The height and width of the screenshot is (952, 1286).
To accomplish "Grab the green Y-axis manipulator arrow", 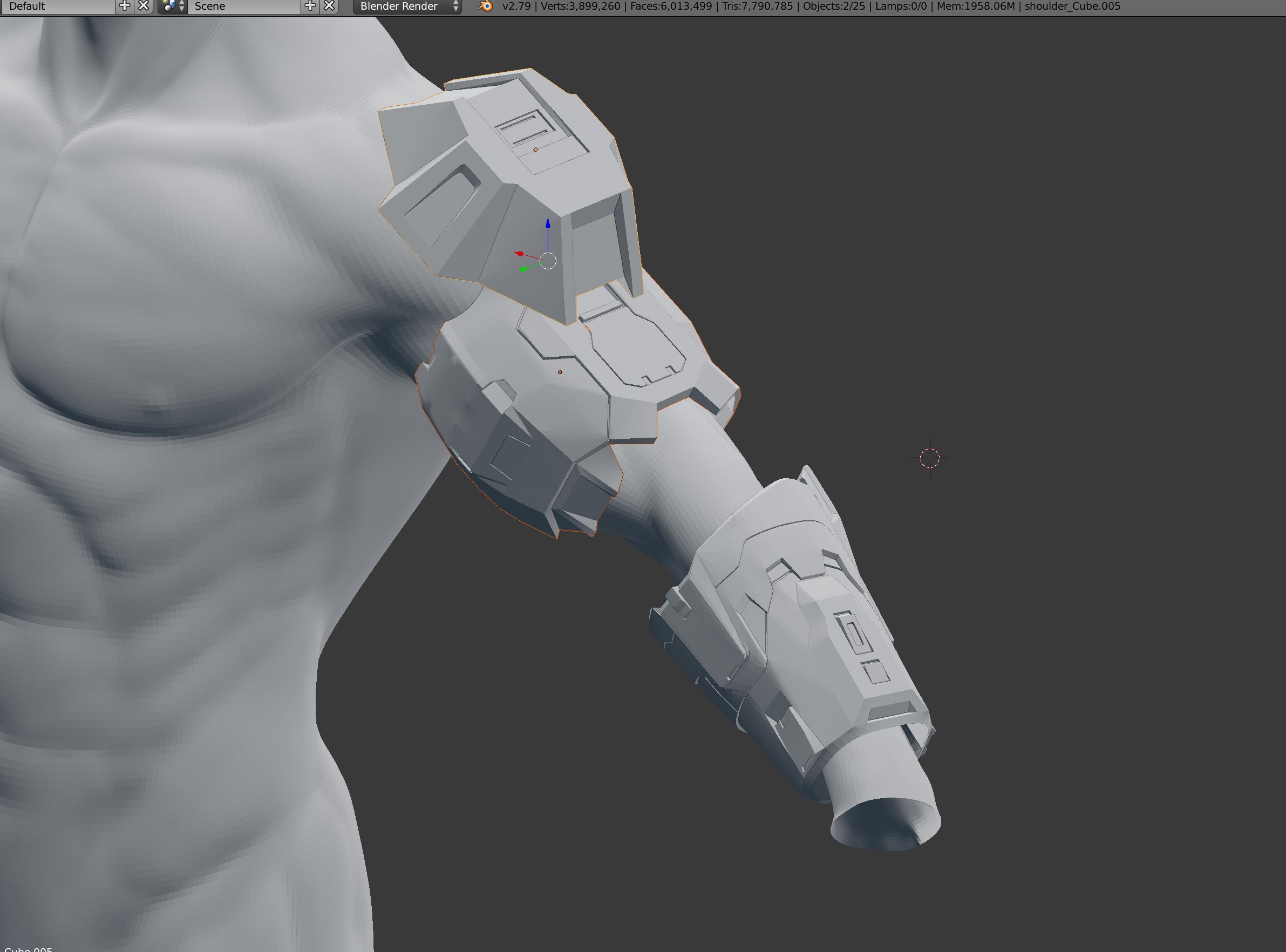I will (523, 269).
